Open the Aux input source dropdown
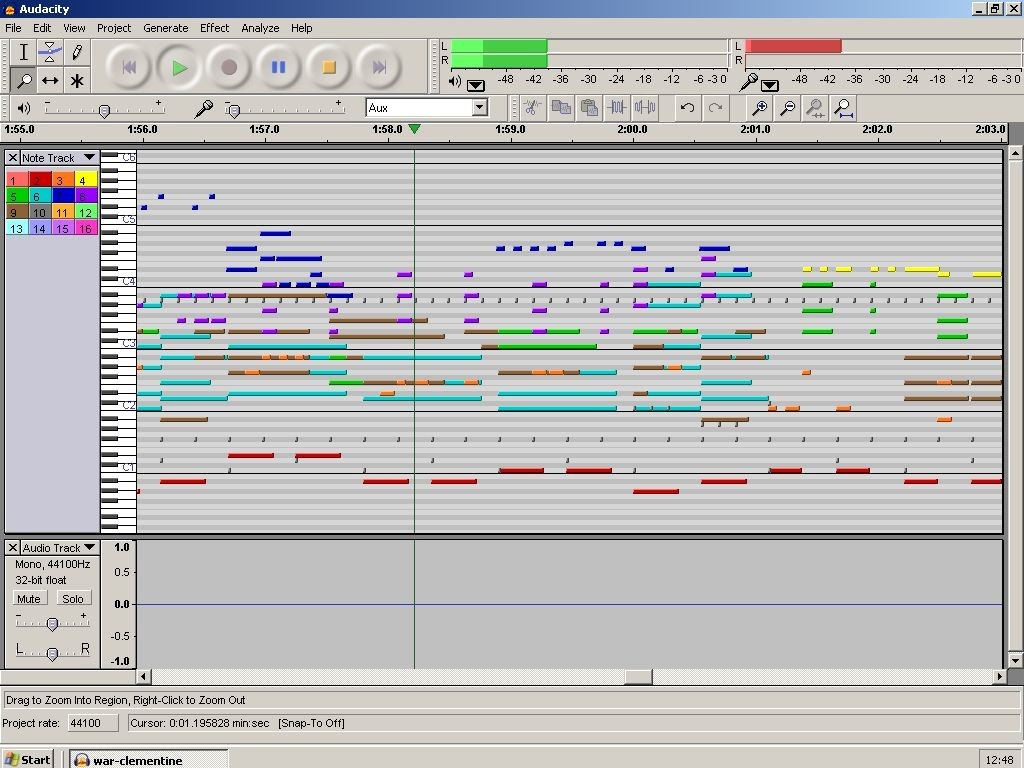 (480, 107)
